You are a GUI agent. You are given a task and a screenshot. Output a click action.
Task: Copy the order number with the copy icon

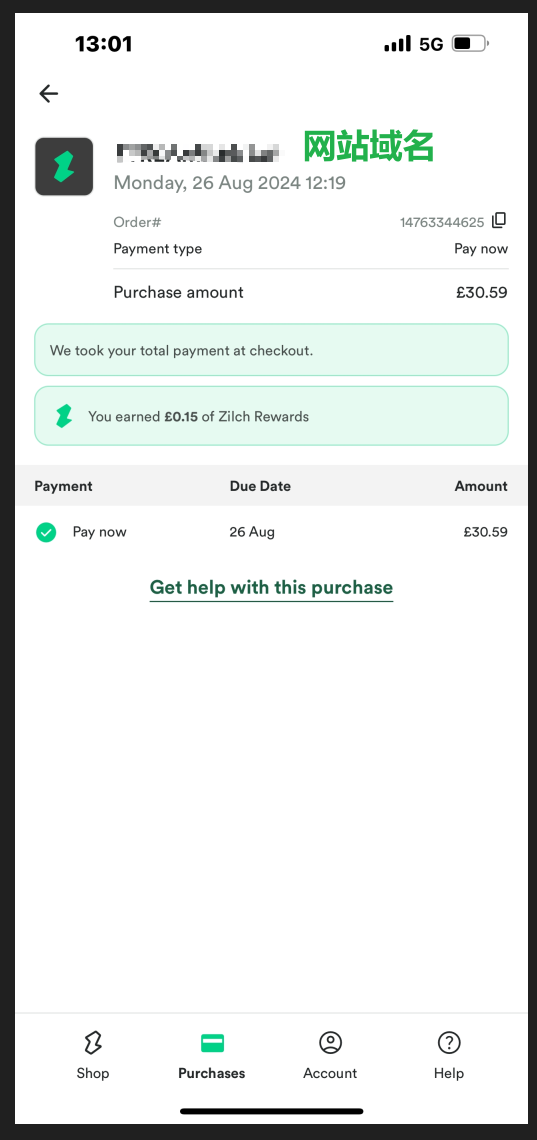click(x=499, y=221)
